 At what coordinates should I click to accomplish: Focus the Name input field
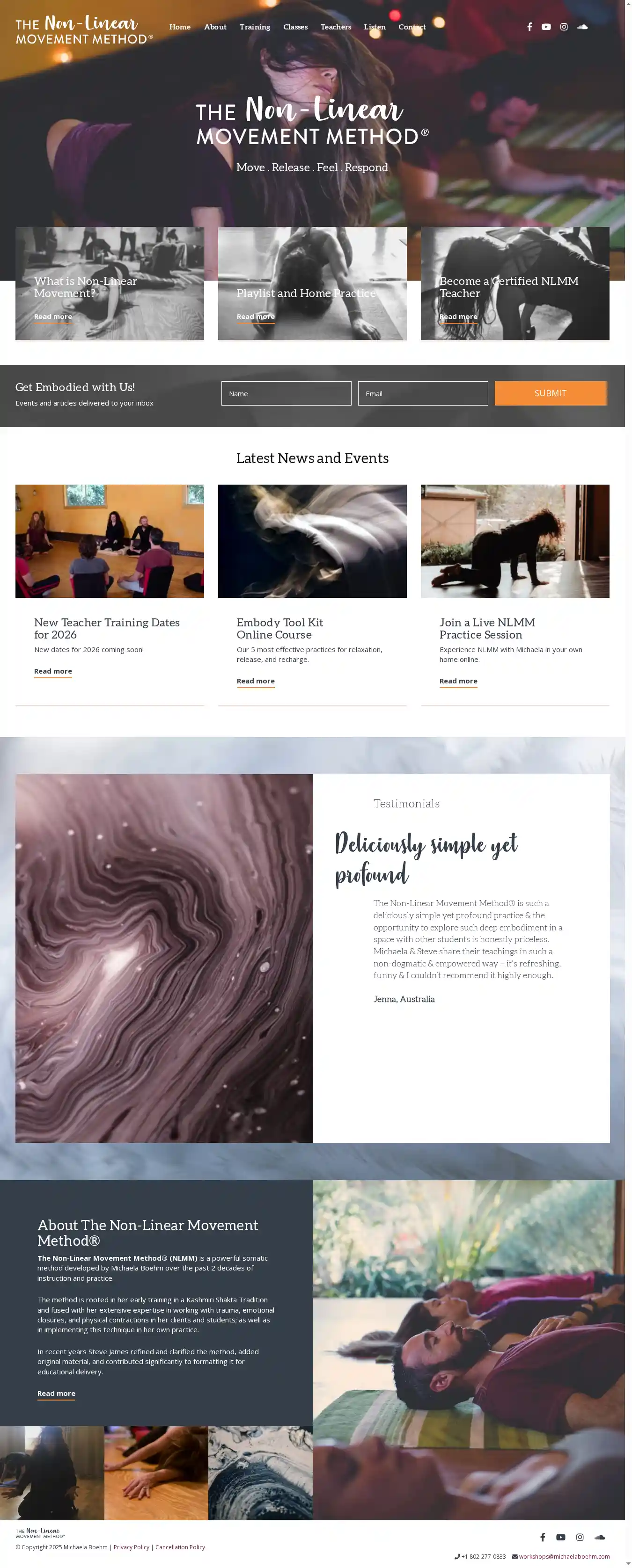click(x=287, y=393)
